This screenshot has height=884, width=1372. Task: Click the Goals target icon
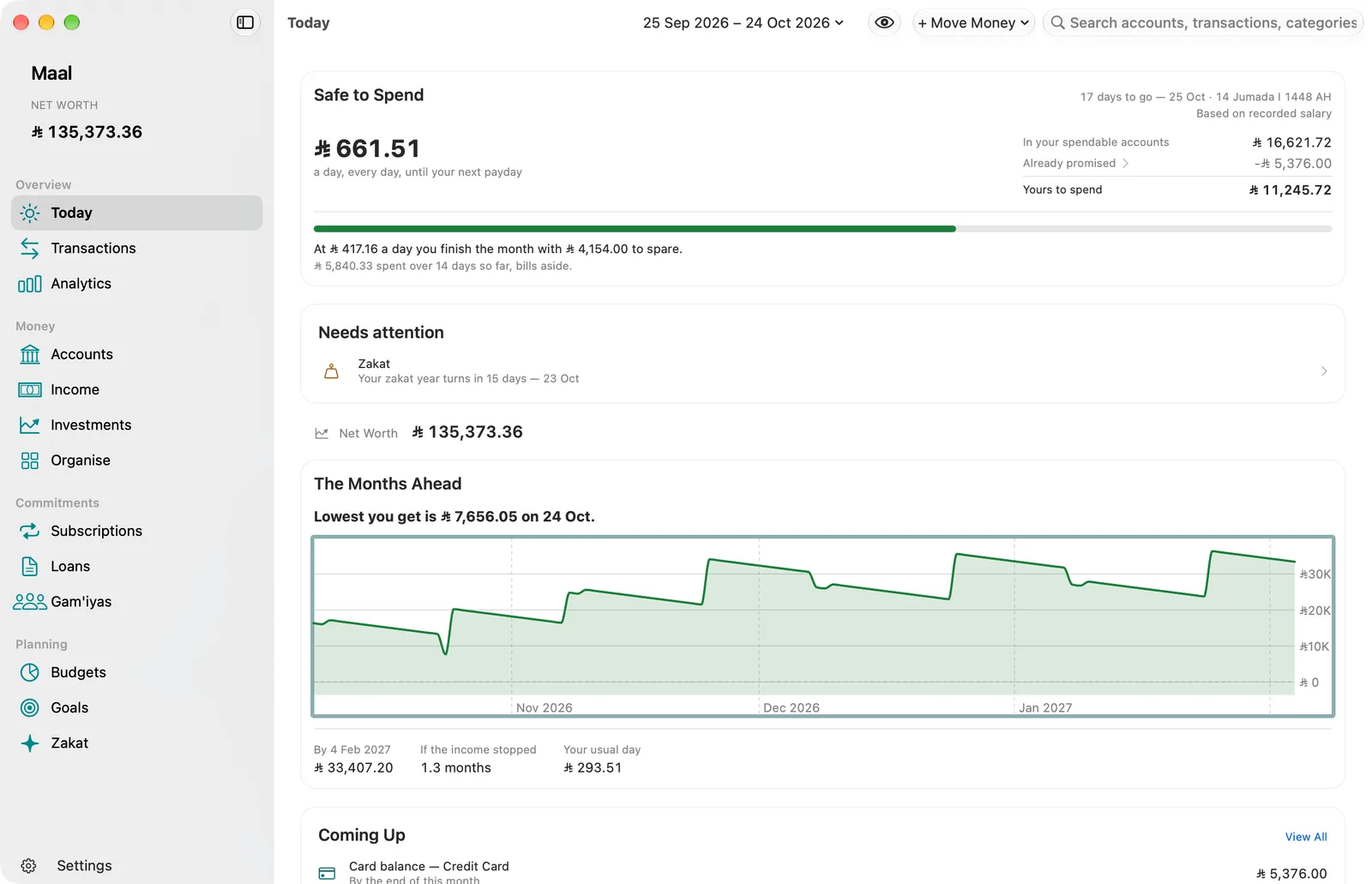click(x=30, y=707)
